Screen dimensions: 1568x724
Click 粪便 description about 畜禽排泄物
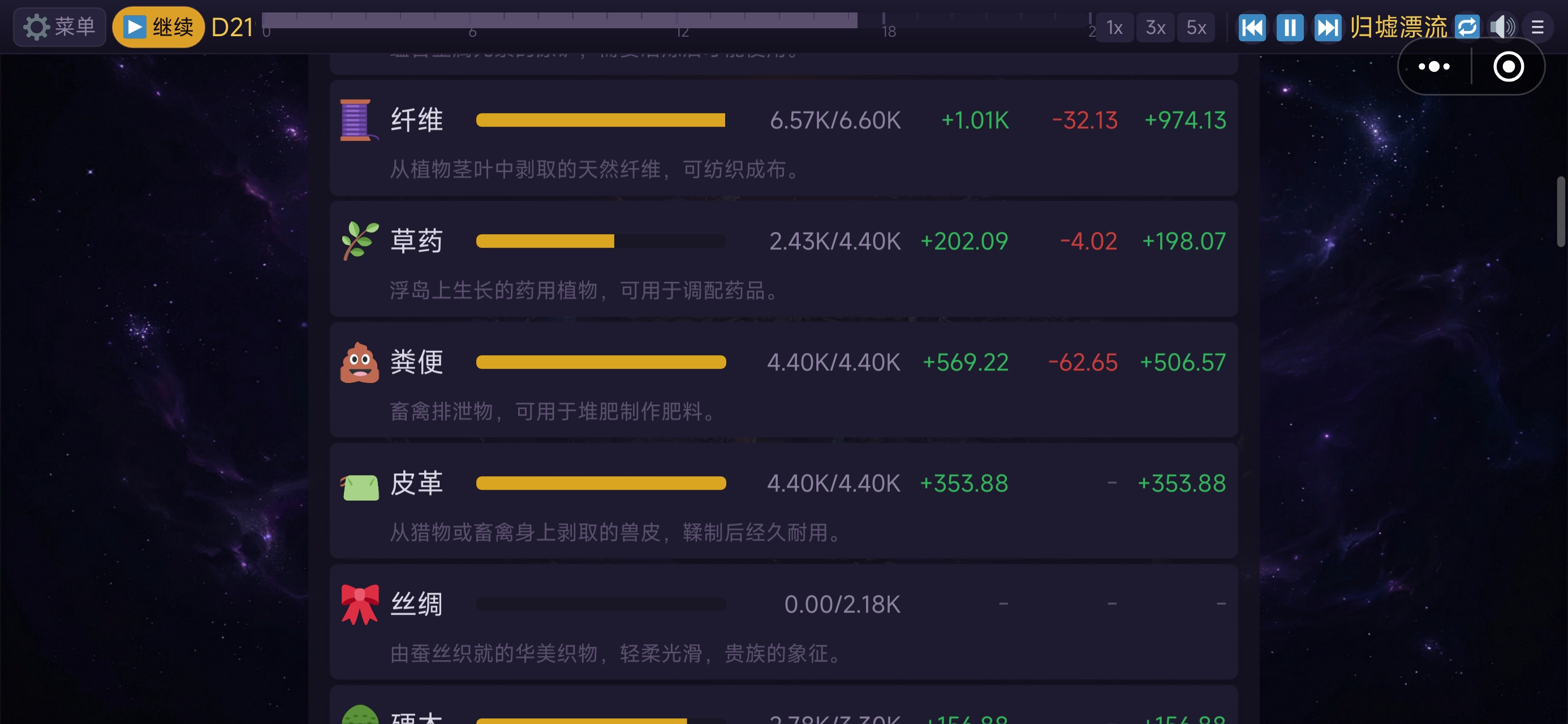coord(553,412)
